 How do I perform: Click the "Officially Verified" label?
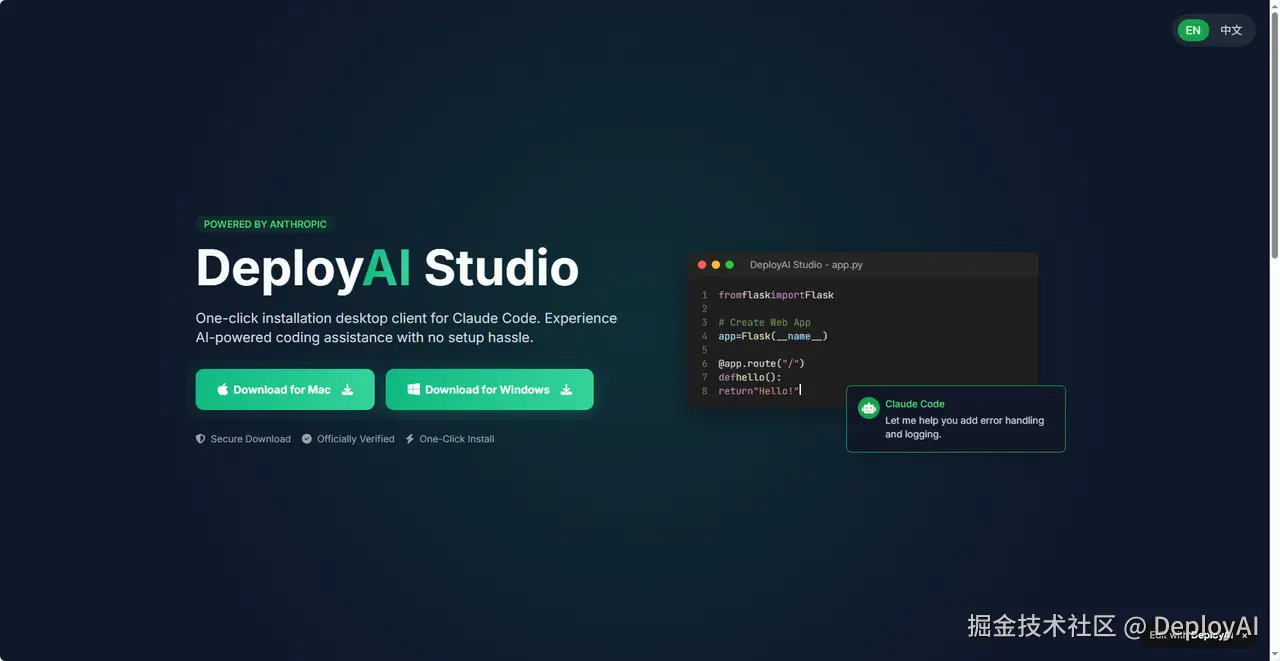356,439
